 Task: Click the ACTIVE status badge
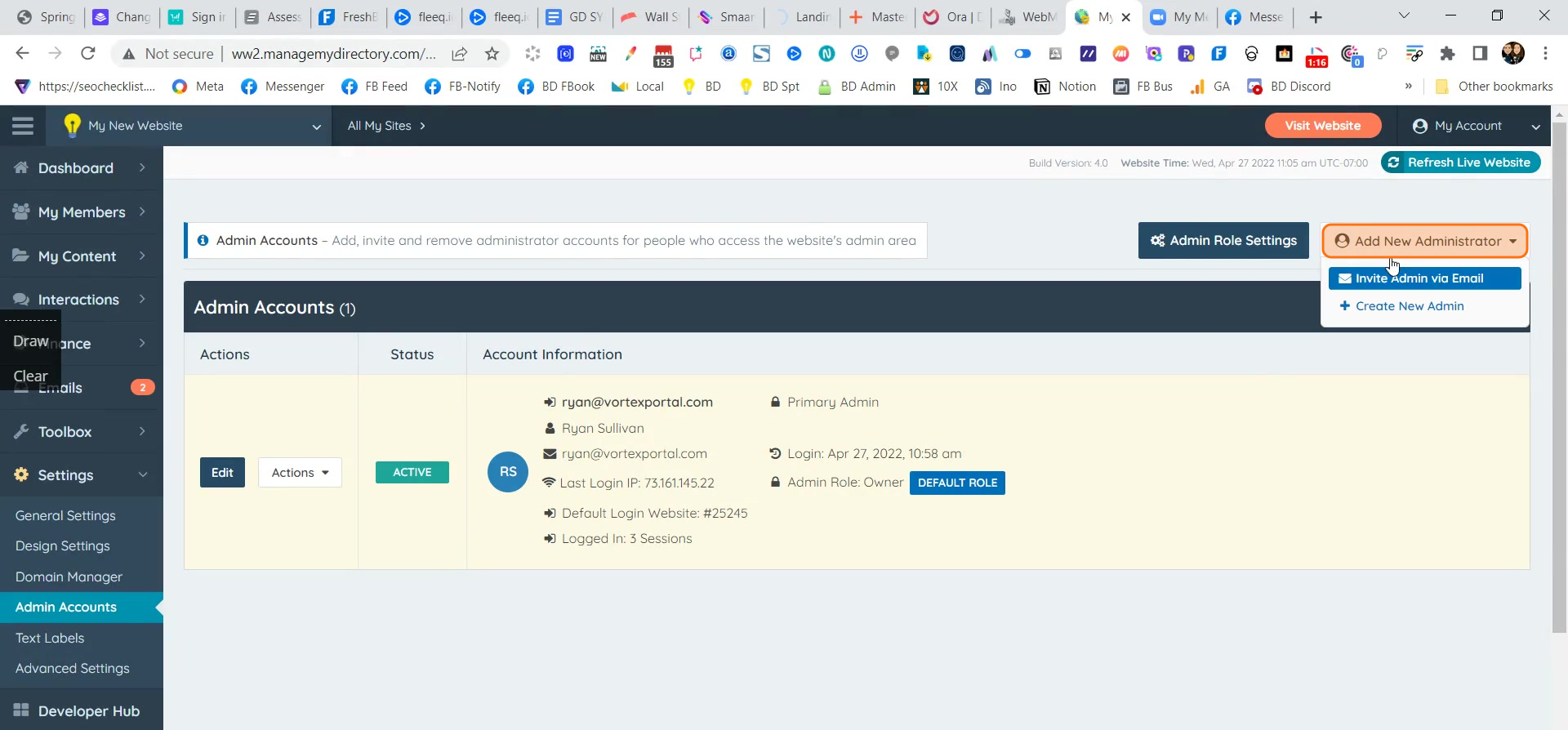pyautogui.click(x=412, y=473)
